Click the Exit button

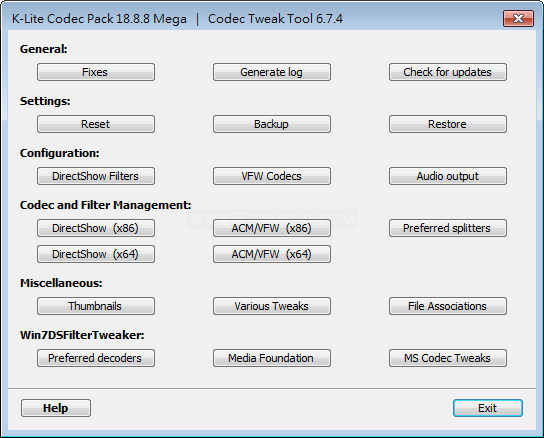[487, 408]
